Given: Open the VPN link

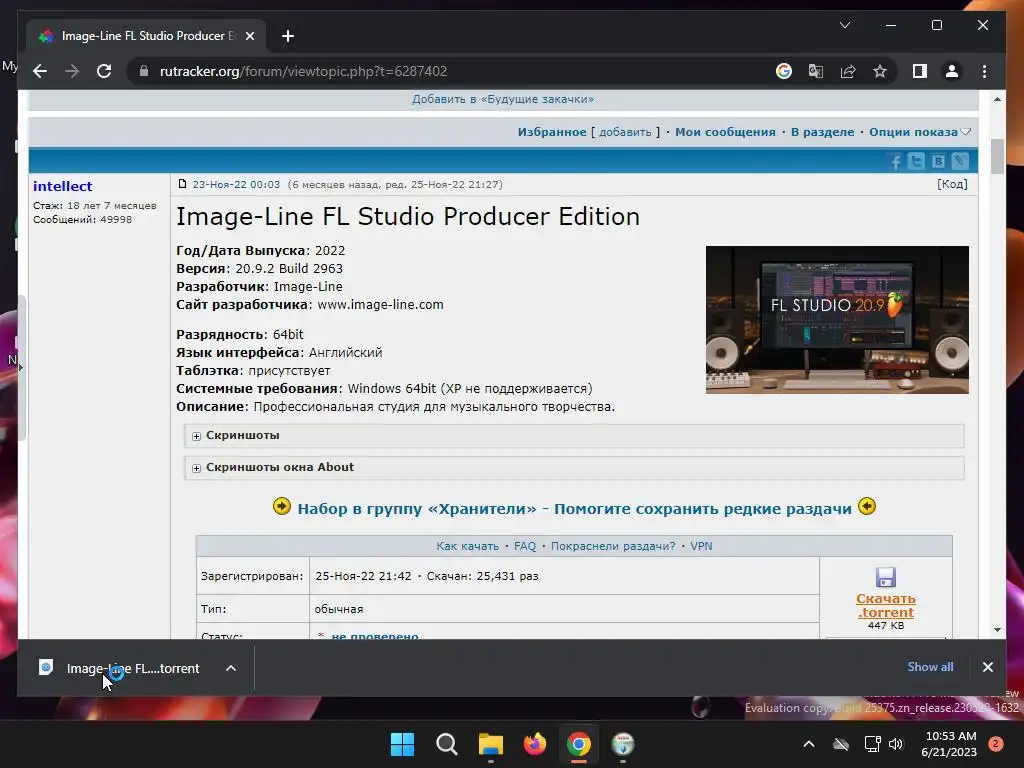Looking at the screenshot, I should pos(701,546).
